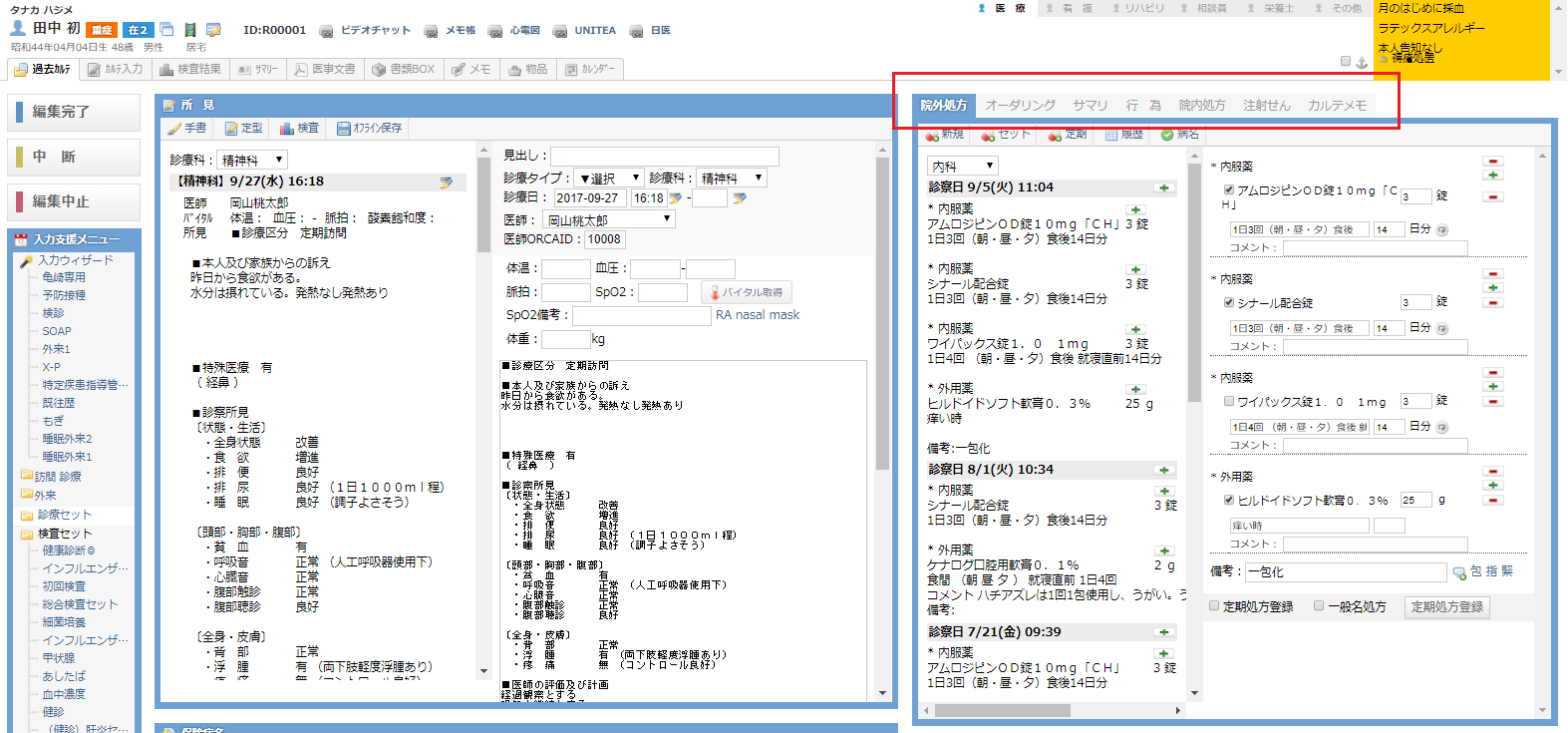Check ワイパックス錠1.0 1mg checkbox
1568x733 pixels.
pyautogui.click(x=1229, y=401)
